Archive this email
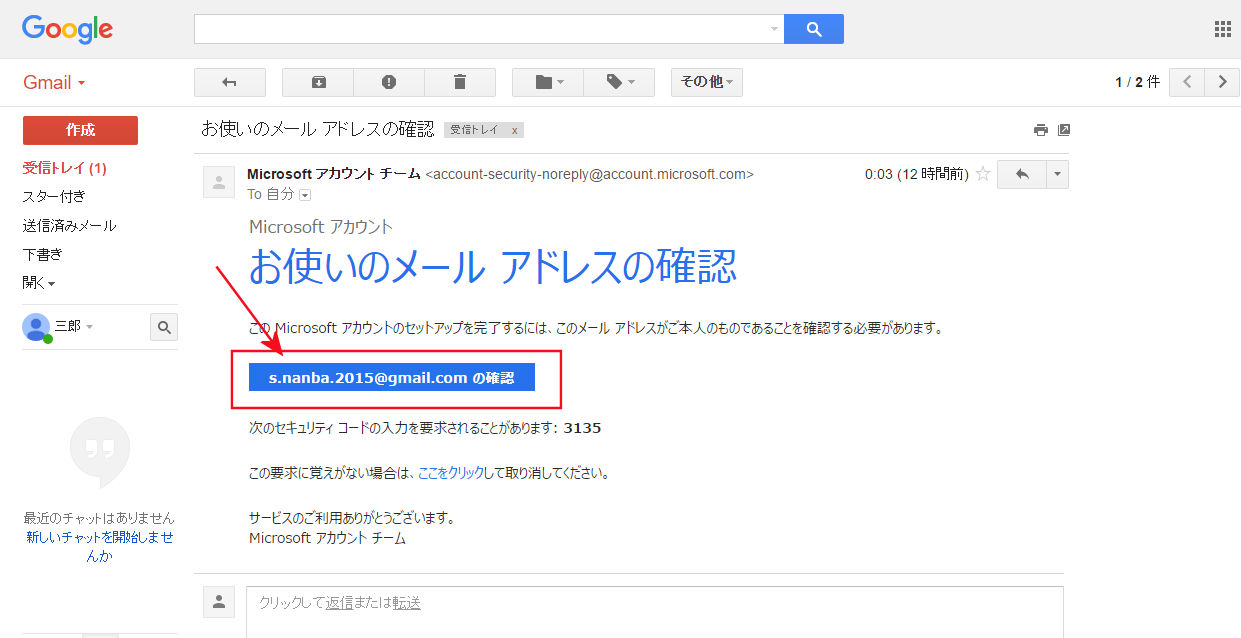 tap(318, 82)
